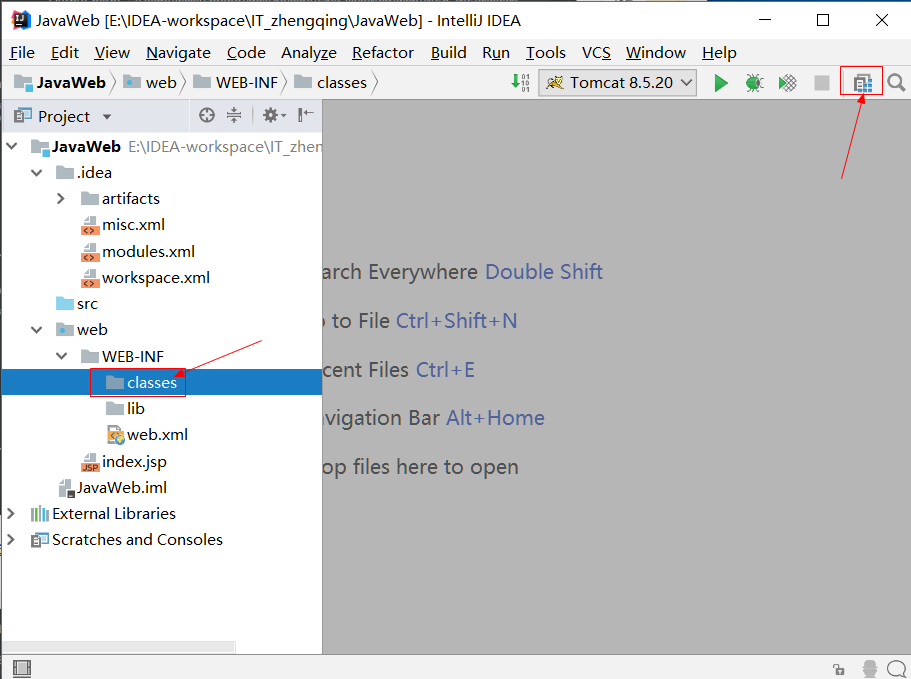Screen dimensions: 911x679
Task: Collapse all icon in Project panel
Action: [234, 115]
